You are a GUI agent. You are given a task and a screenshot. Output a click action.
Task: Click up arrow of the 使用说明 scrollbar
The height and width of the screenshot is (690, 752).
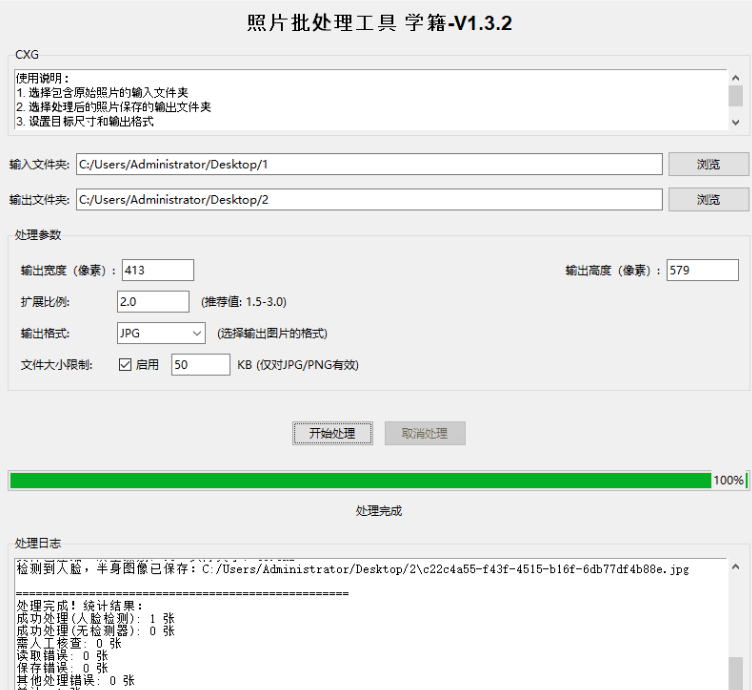(736, 78)
